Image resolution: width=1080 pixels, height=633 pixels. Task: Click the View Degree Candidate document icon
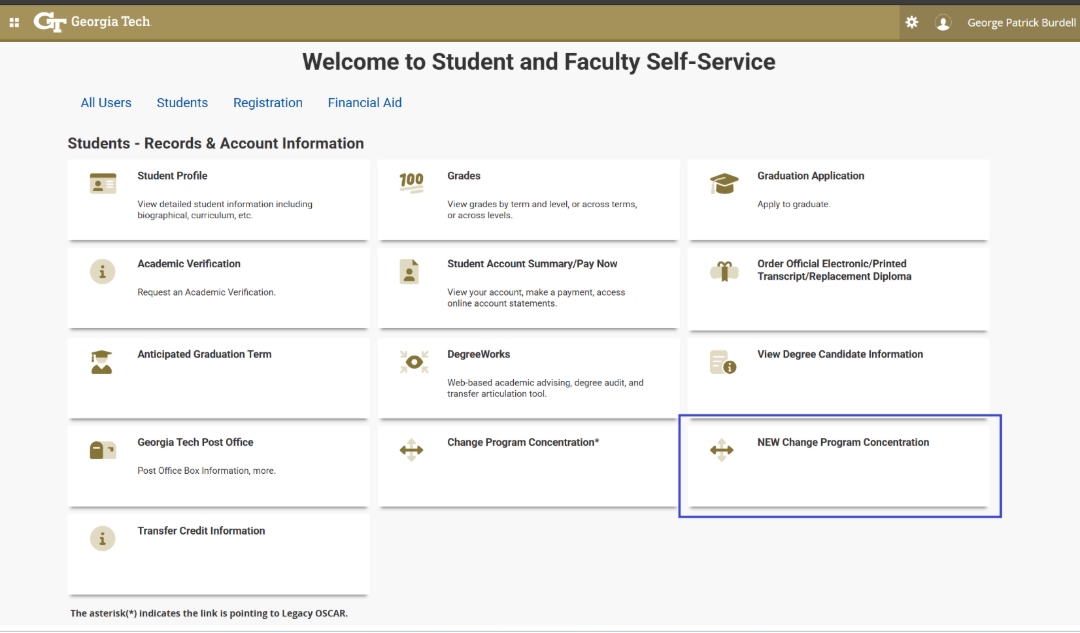click(723, 362)
